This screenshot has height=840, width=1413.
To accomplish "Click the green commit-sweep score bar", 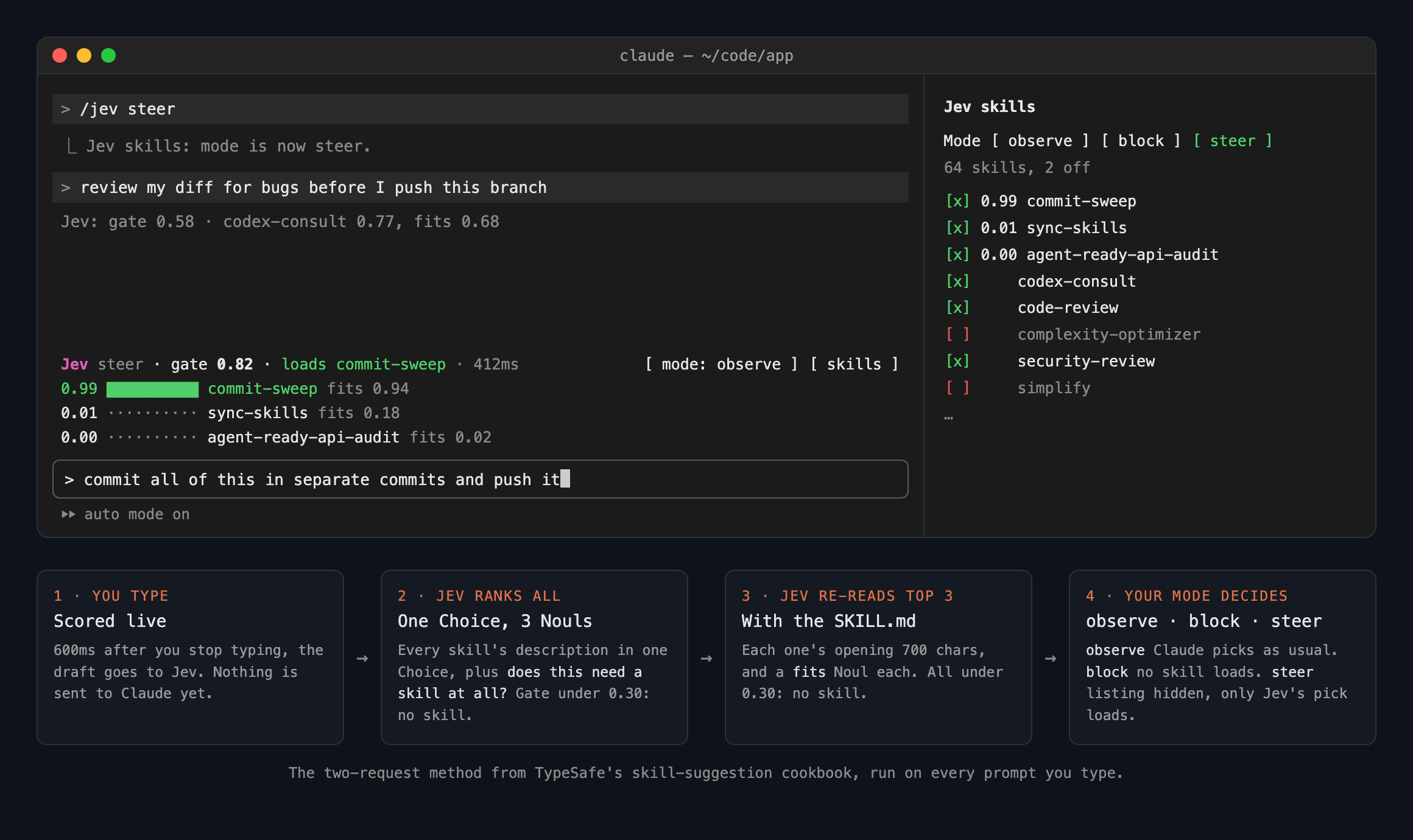I will (152, 390).
